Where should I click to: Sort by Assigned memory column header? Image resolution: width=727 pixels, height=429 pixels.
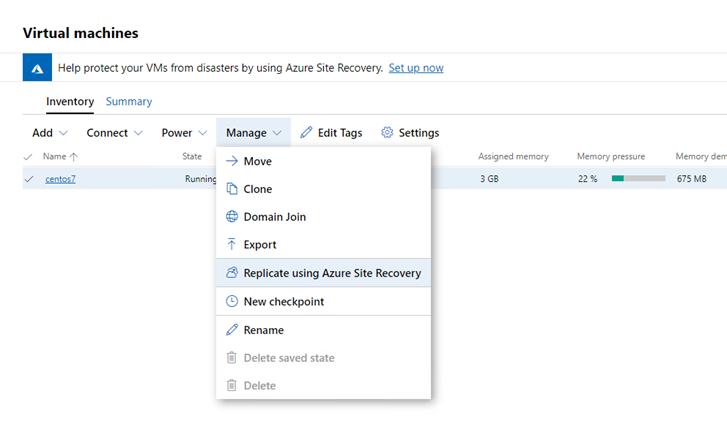[x=513, y=156]
